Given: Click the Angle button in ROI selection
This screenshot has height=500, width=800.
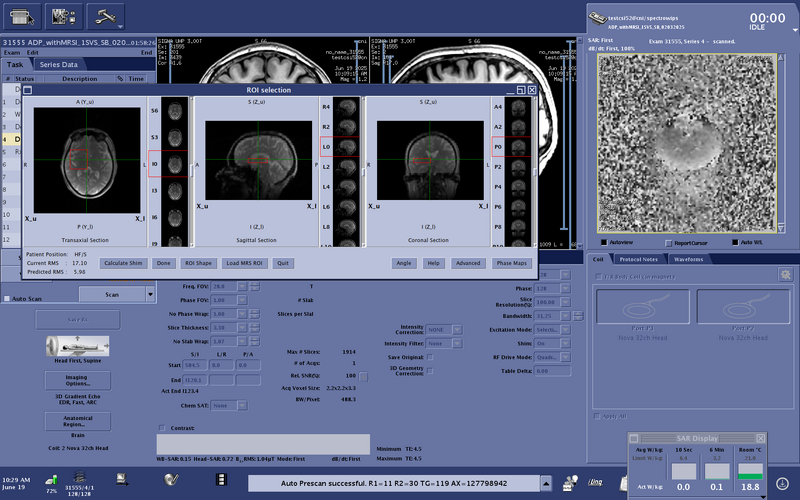Looking at the screenshot, I should 404,263.
